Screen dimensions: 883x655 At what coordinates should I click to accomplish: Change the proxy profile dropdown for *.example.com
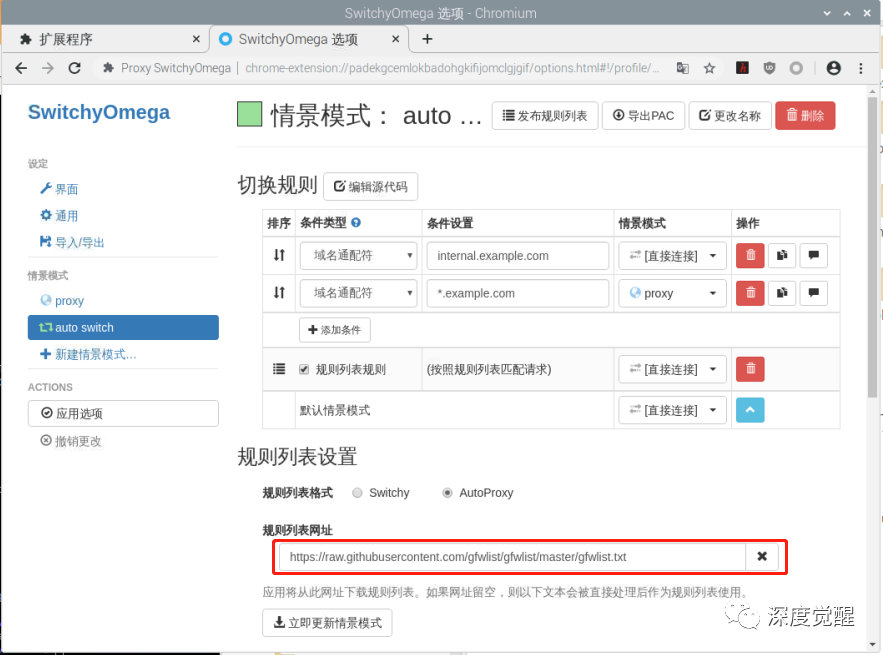672,293
